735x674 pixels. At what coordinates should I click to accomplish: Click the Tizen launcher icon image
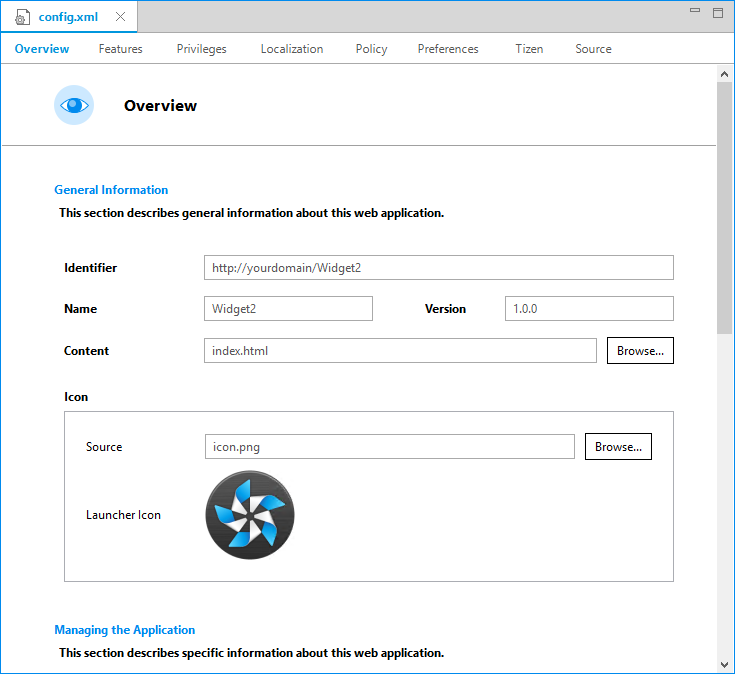click(250, 515)
